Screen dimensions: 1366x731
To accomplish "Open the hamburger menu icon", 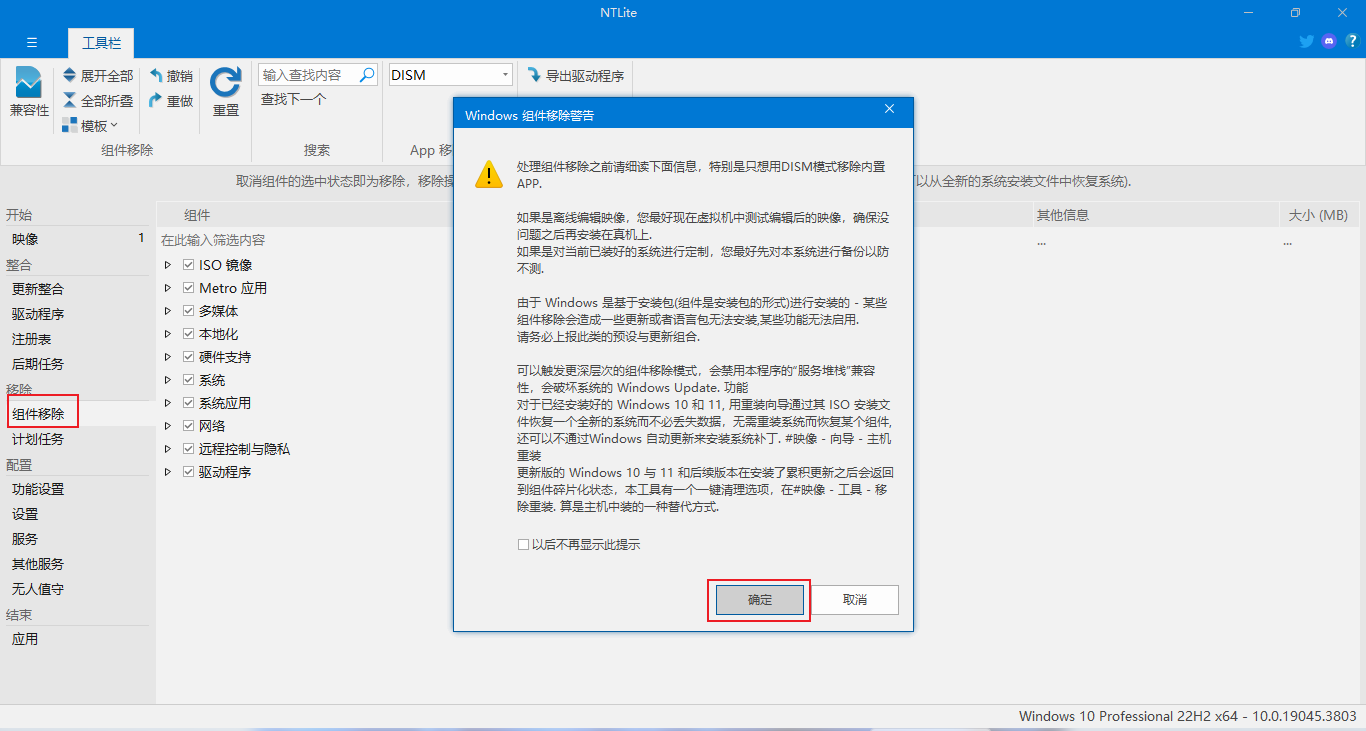I will [32, 42].
